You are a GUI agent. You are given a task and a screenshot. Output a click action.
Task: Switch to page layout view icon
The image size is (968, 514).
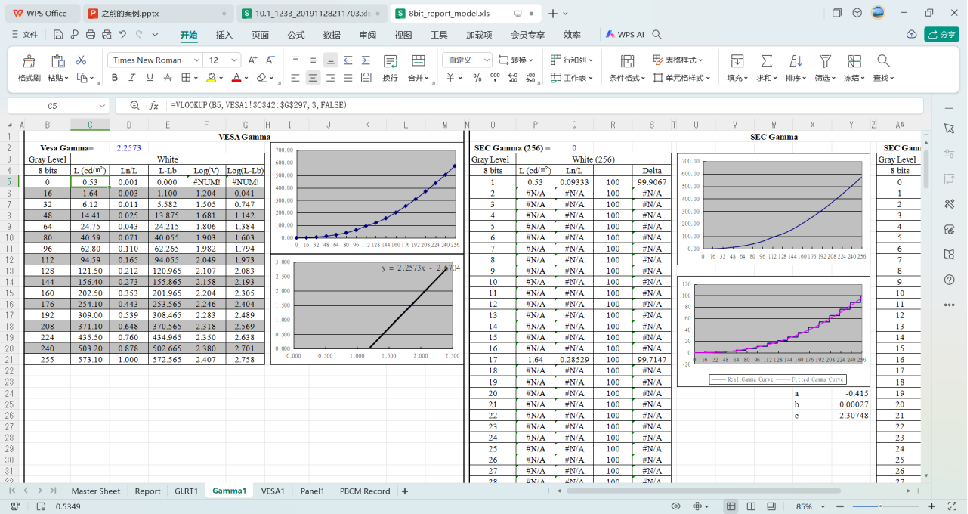751,507
